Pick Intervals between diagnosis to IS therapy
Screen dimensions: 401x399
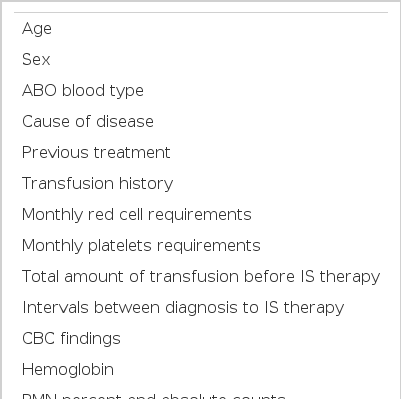tap(201, 308)
